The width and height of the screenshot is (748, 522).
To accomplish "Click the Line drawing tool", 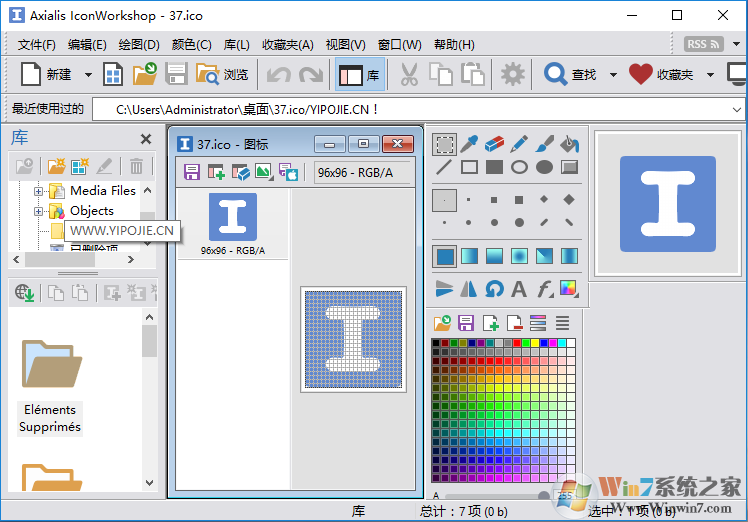I will pyautogui.click(x=444, y=168).
